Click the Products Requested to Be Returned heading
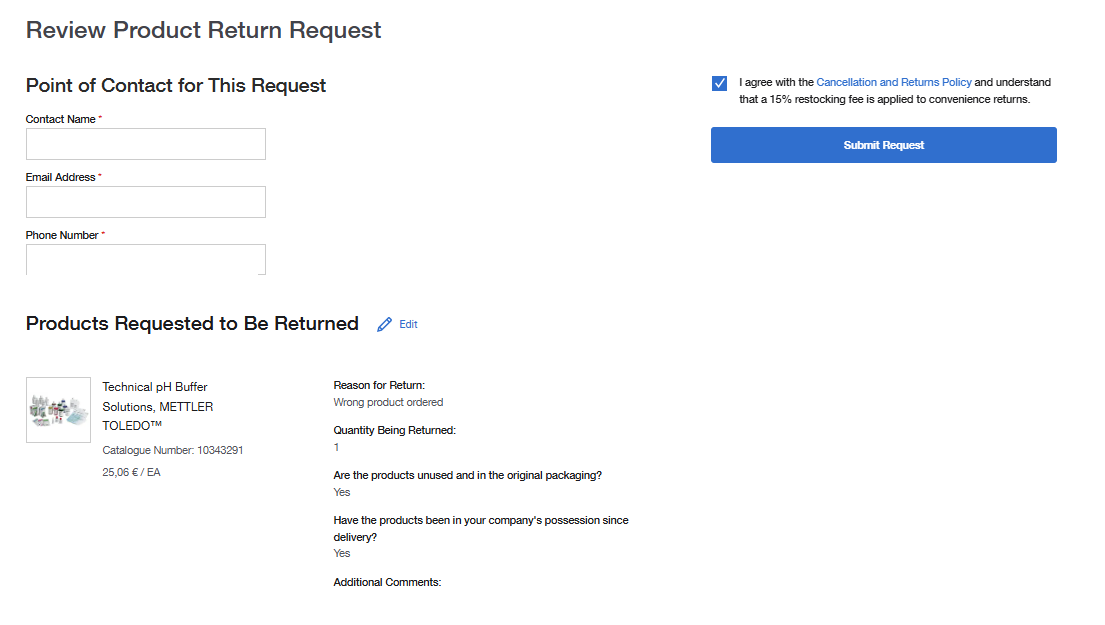Screen dimensions: 1105x625 point(192,323)
